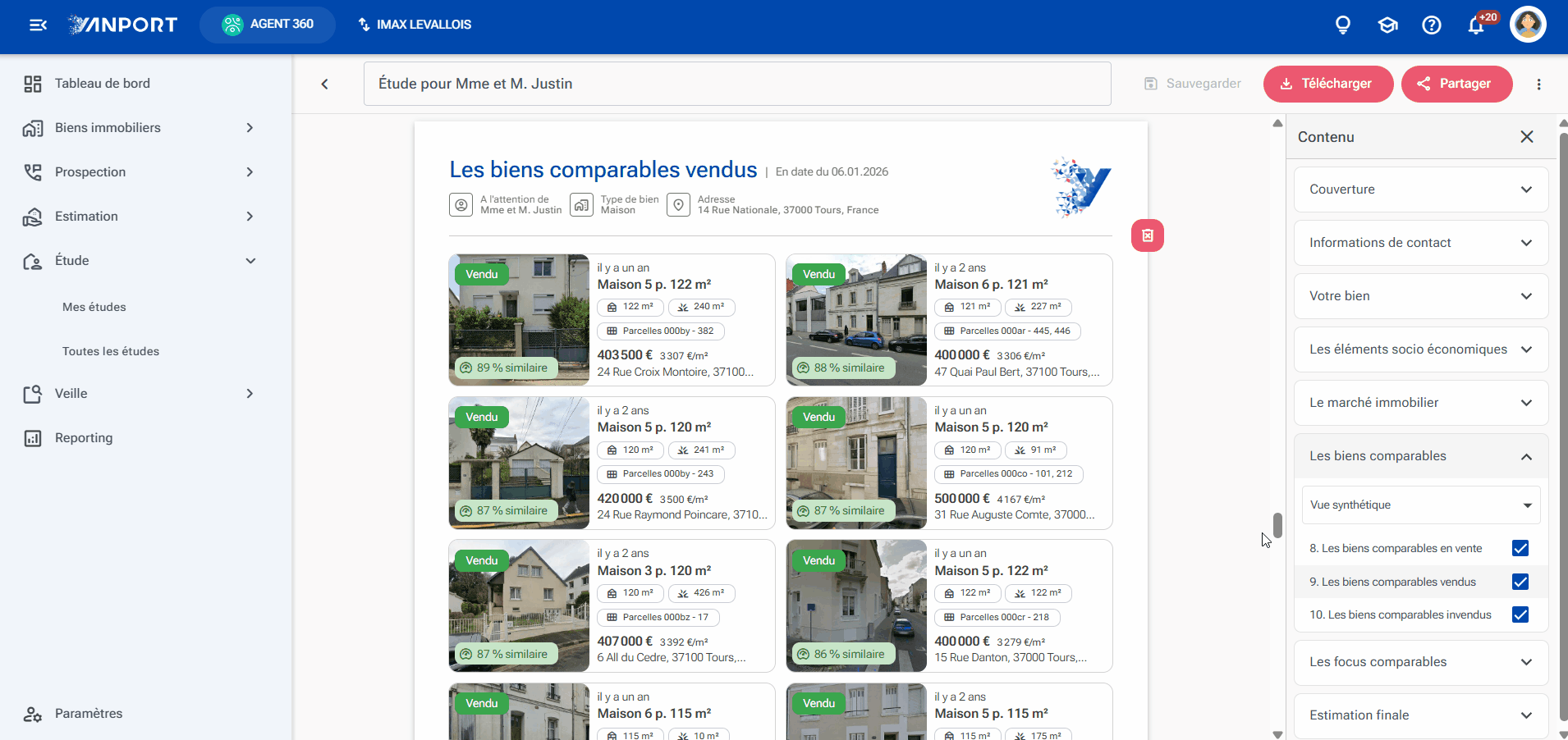Expand the Estimation finale section
The height and width of the screenshot is (740, 1568).
(1421, 715)
